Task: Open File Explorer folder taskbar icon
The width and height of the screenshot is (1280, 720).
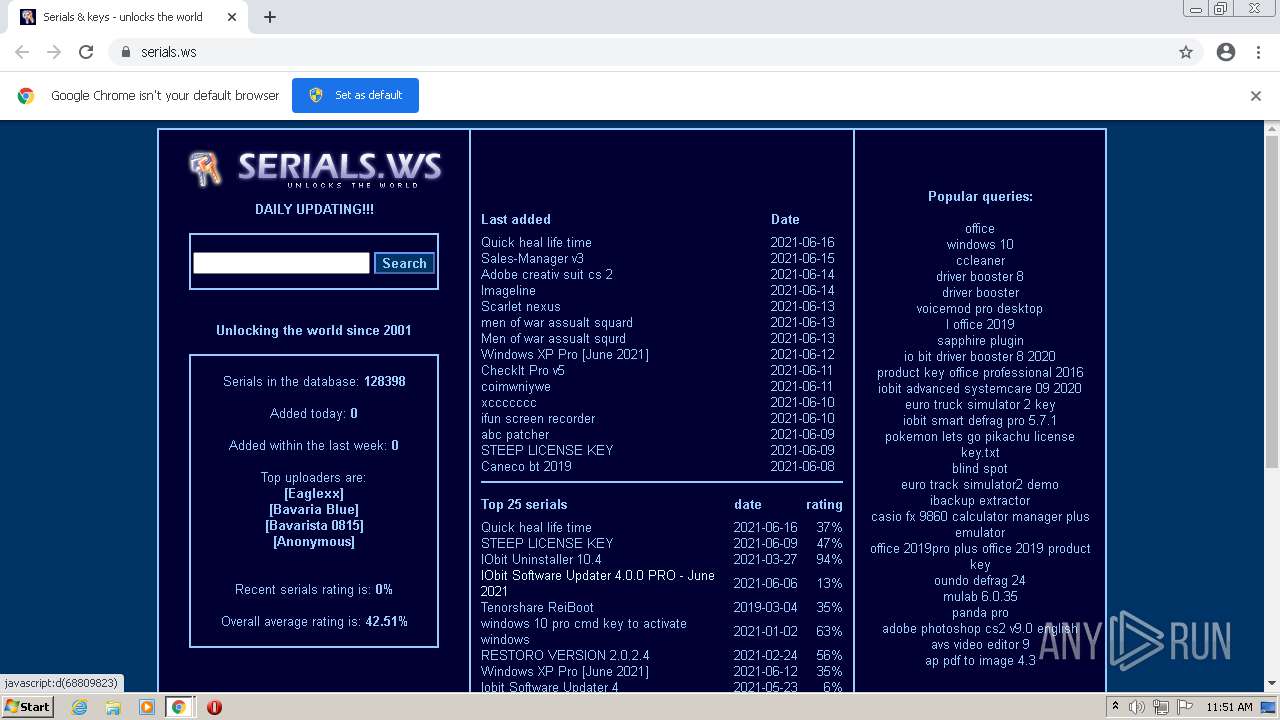Action: pos(113,707)
